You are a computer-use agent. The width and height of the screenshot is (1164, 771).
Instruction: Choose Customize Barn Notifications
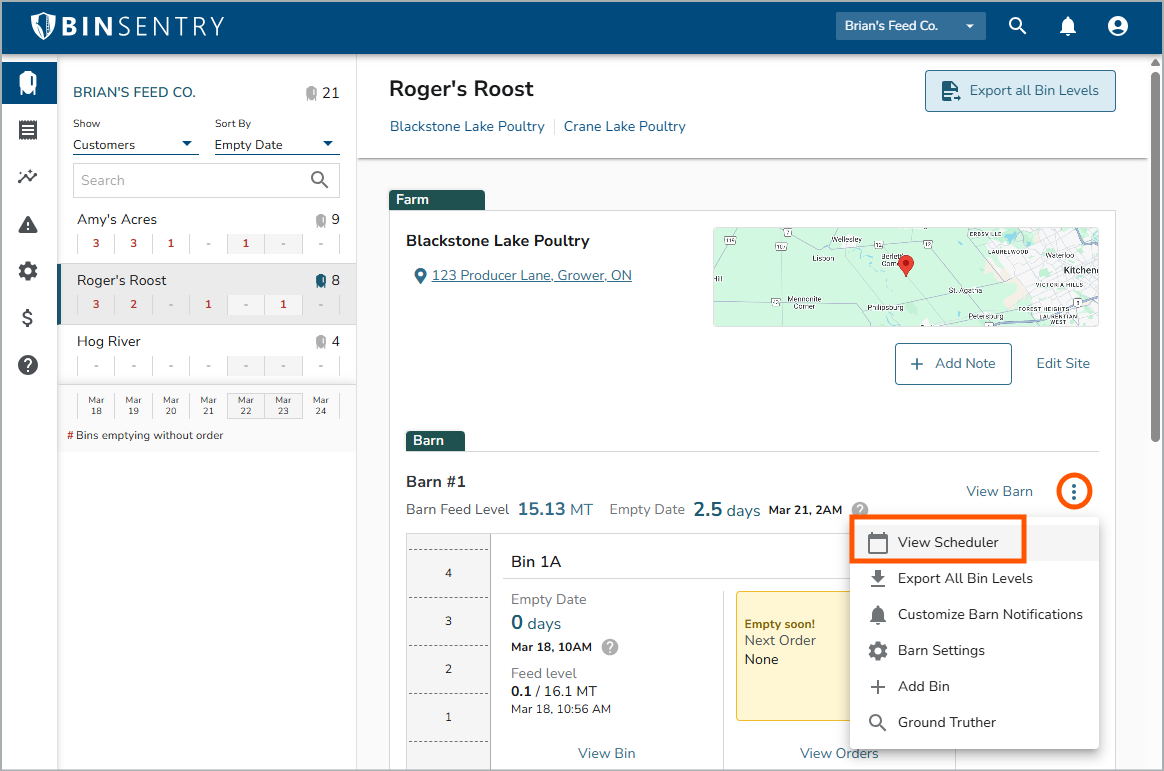974,614
